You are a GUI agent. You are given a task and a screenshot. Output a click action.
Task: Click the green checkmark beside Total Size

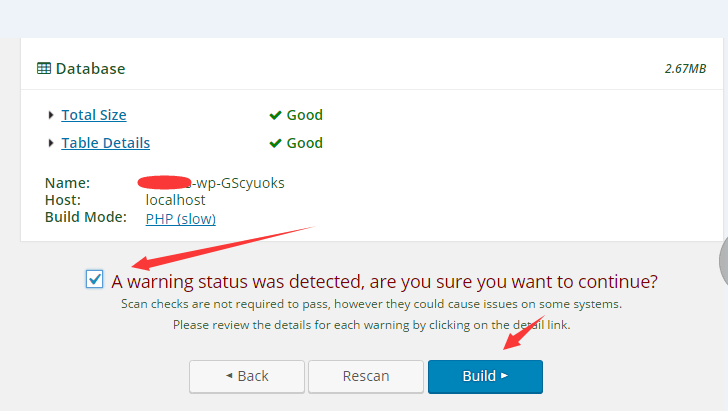275,115
